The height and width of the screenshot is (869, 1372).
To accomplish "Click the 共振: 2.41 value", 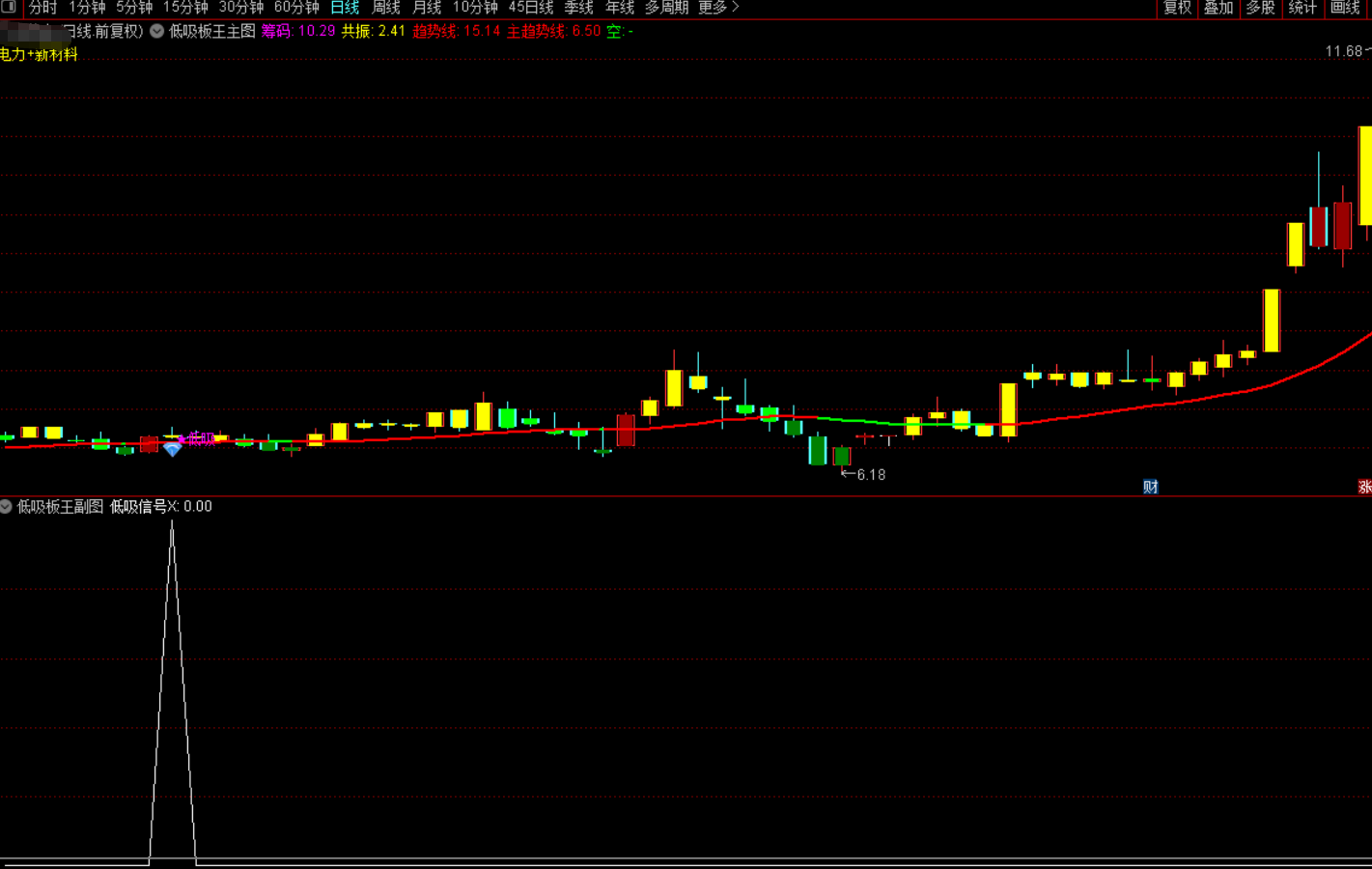I will 374,31.
